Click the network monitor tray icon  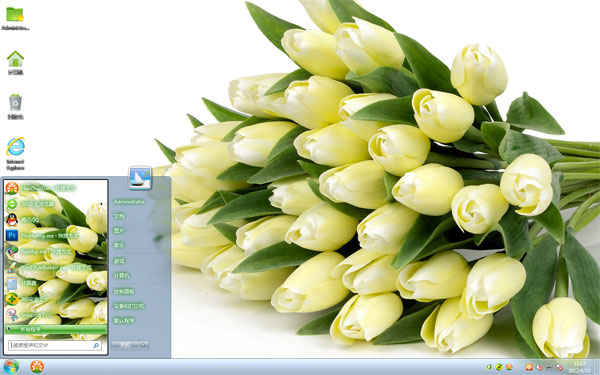point(549,367)
